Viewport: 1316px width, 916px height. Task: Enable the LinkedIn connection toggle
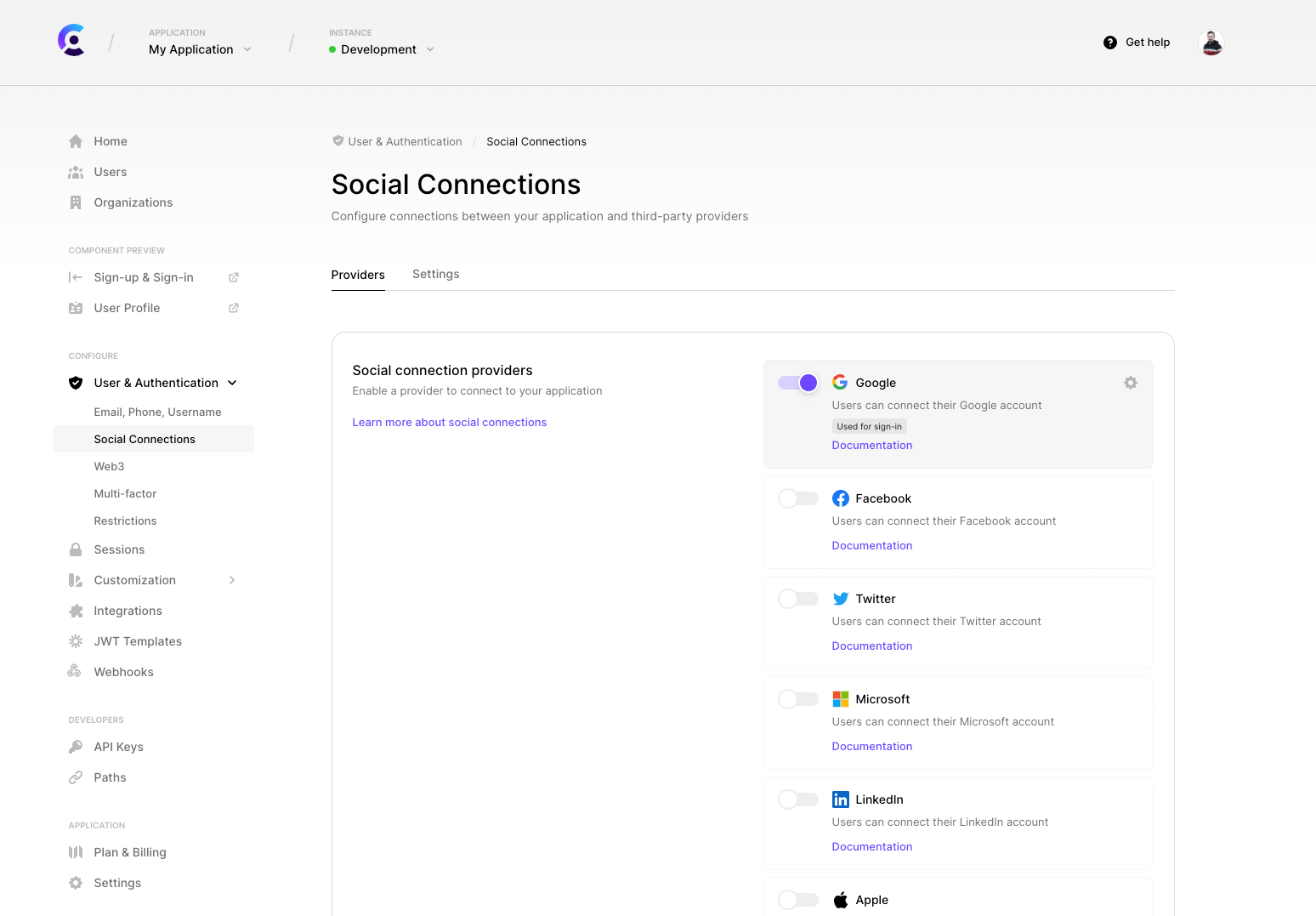798,799
